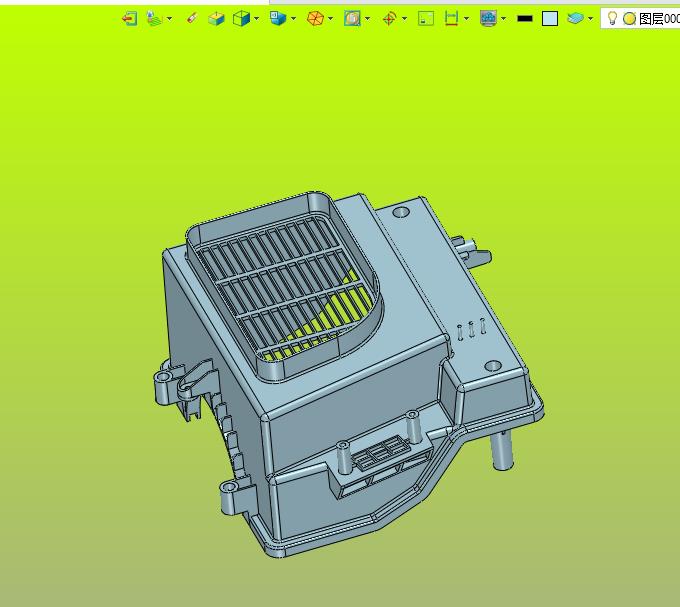The width and height of the screenshot is (680, 607).
Task: Click the yellow-top shaded box icon
Action: tap(216, 19)
